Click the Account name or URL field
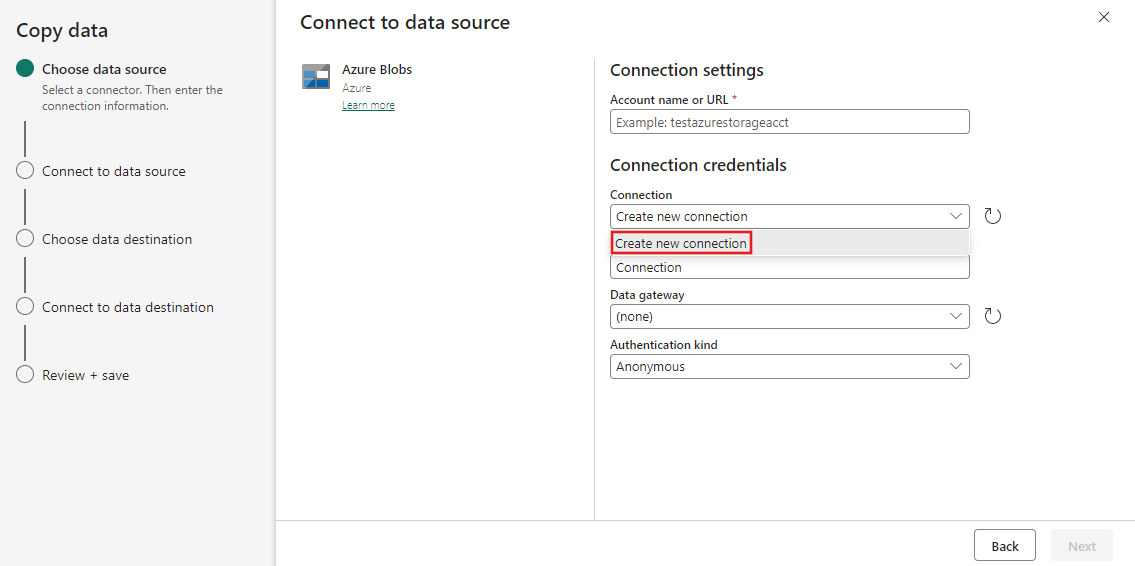This screenshot has width=1135, height=566. point(790,122)
